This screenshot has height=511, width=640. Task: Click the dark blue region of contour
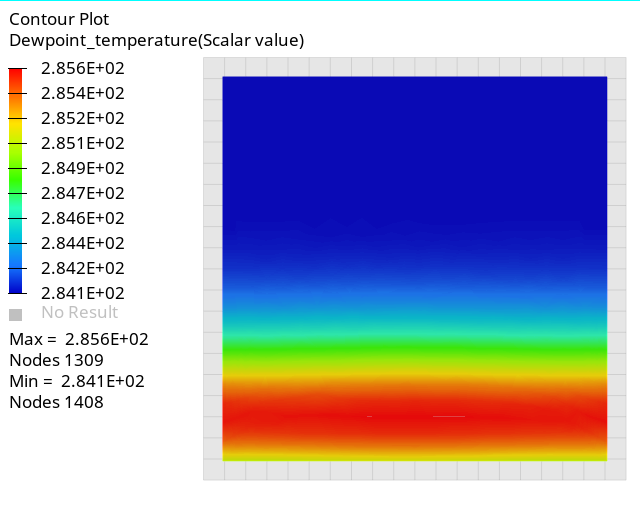415,151
